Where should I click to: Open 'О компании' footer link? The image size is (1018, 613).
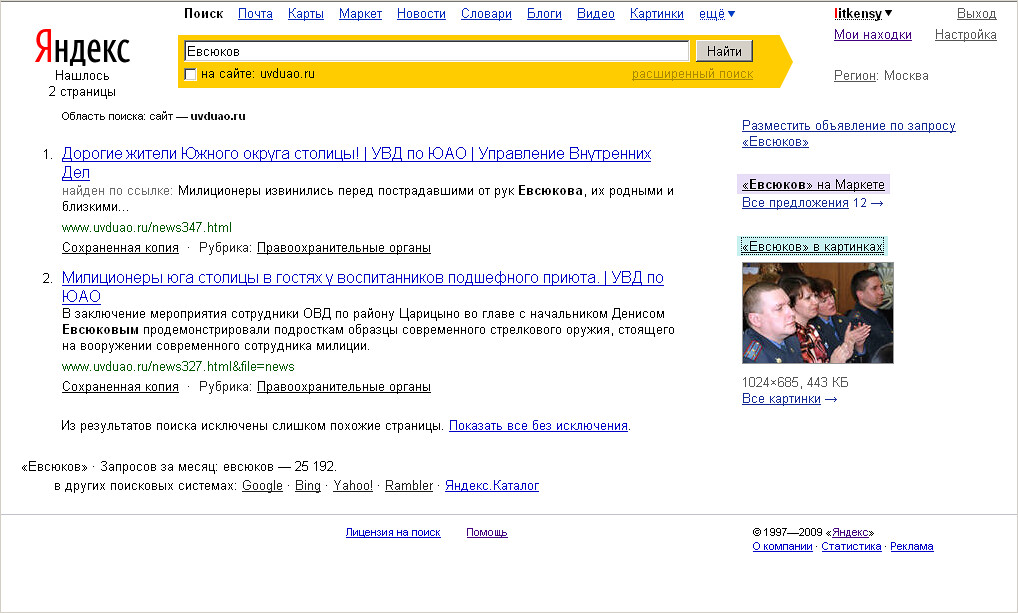[782, 546]
